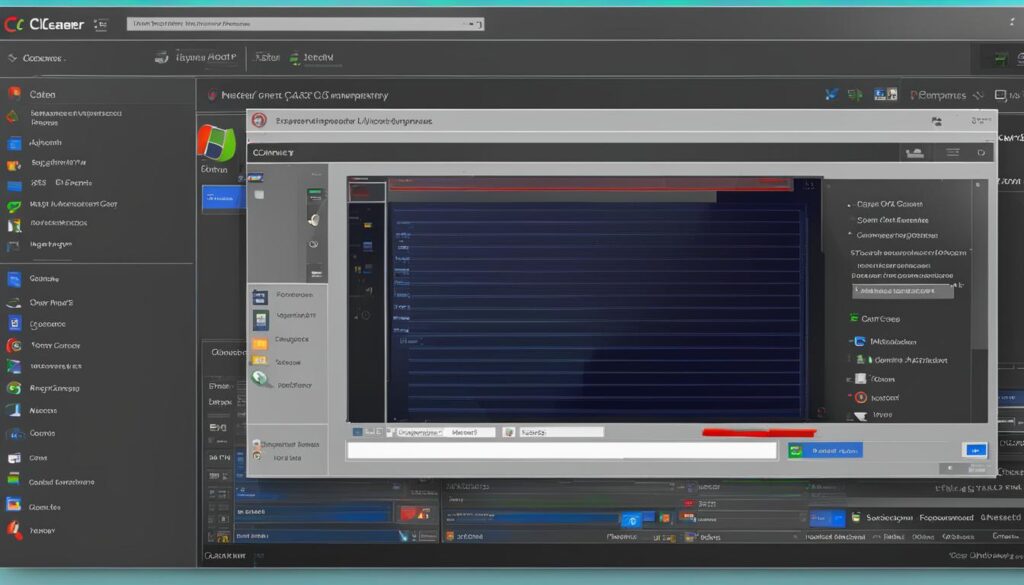Click the small blue button in the dialog's bottom-right corner
The image size is (1024, 585).
click(975, 450)
